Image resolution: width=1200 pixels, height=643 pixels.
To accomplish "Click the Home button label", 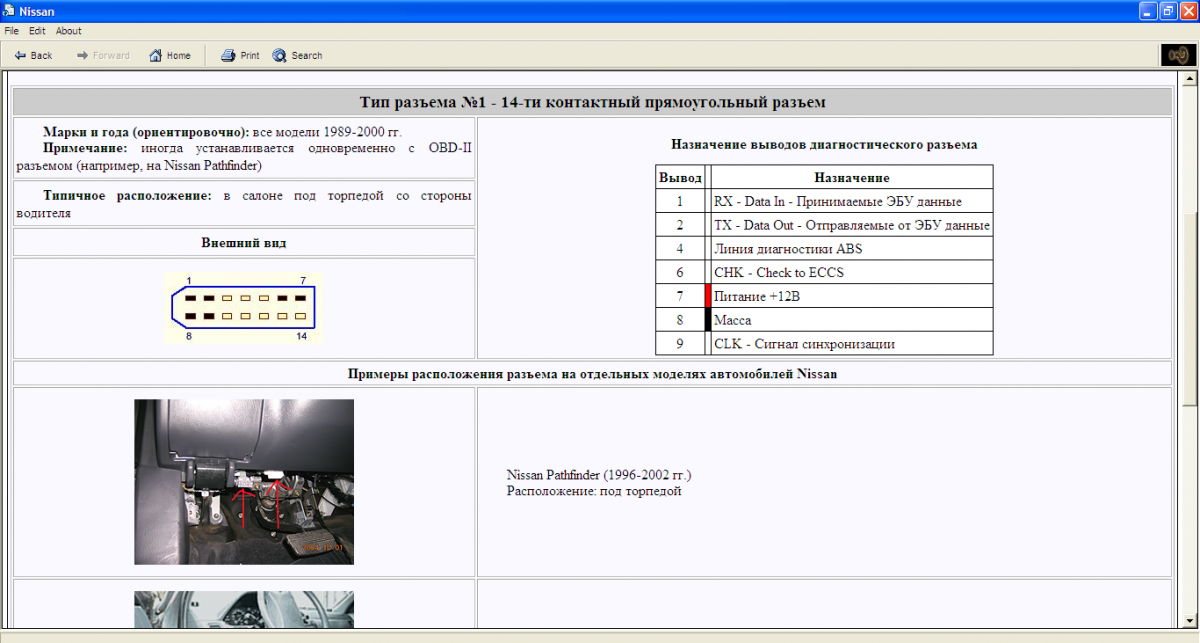I will 179,56.
